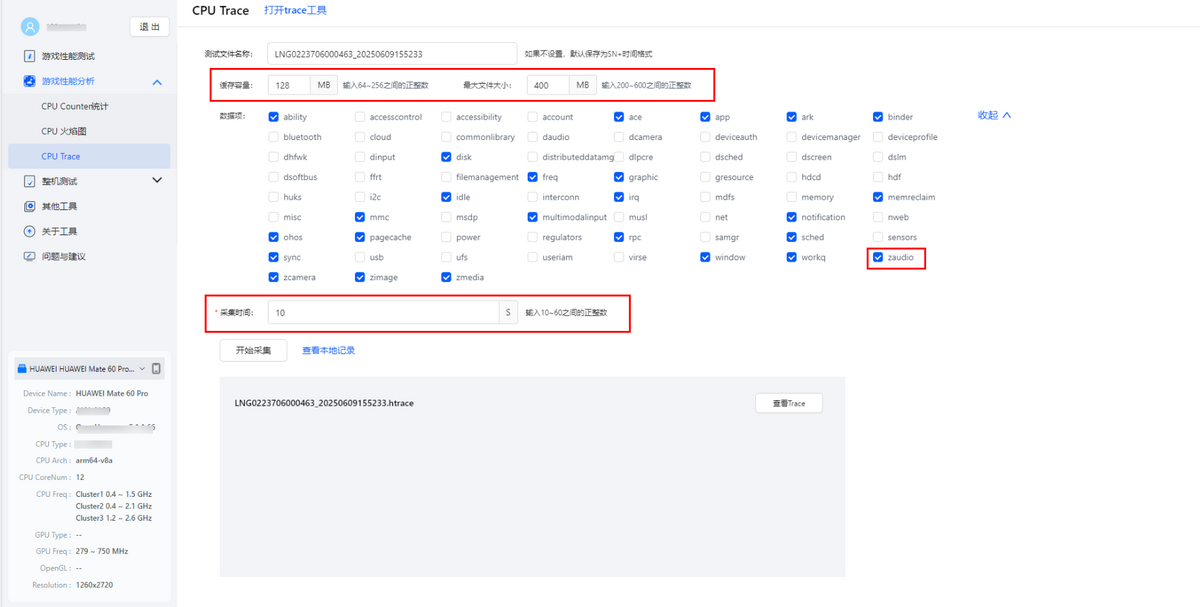Viewport: 1200px width, 607px height.
Task: Toggle the binder checkbox off
Action: coord(878,117)
